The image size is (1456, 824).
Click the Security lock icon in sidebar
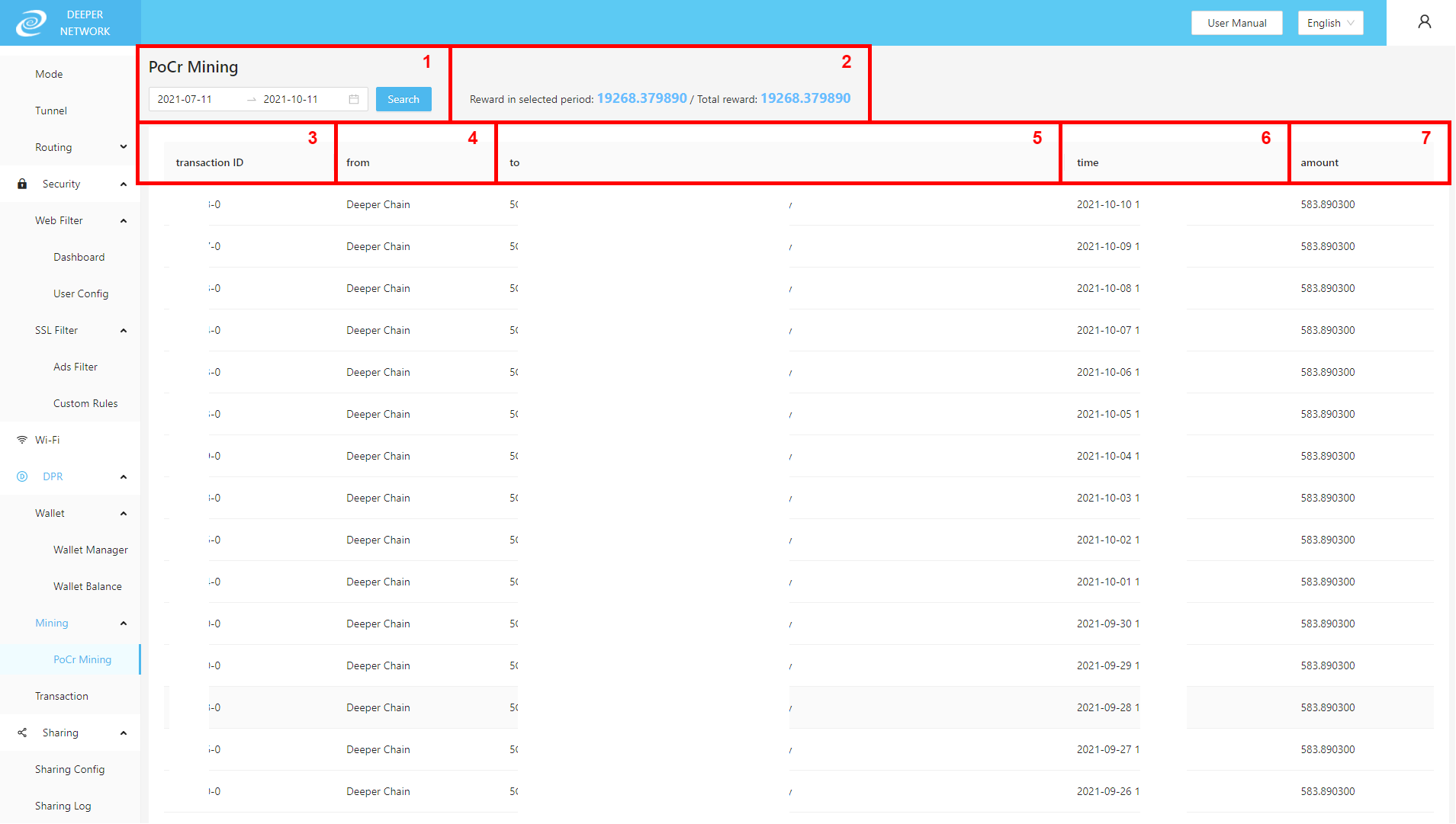pos(22,184)
